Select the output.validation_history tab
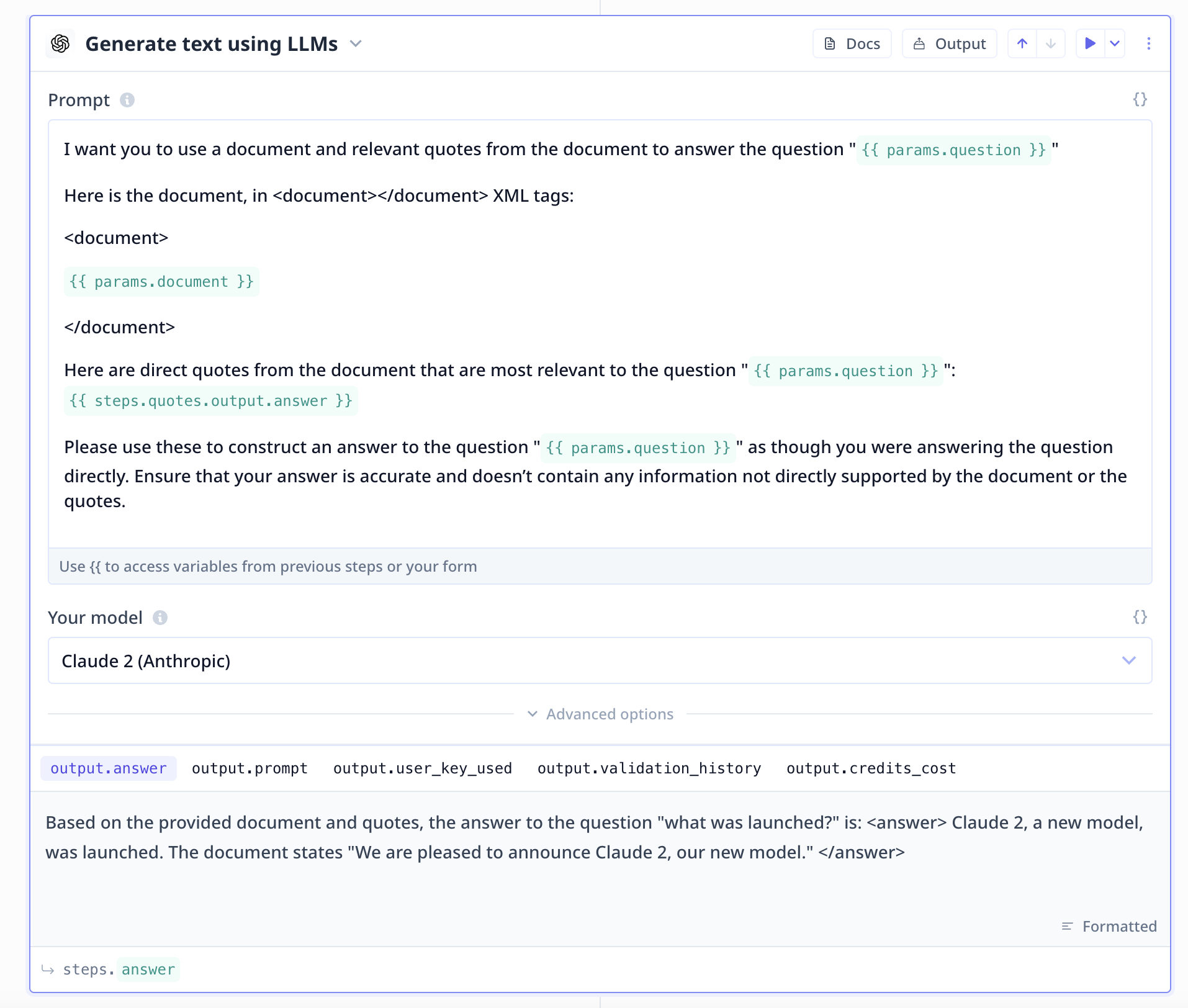 pos(649,768)
